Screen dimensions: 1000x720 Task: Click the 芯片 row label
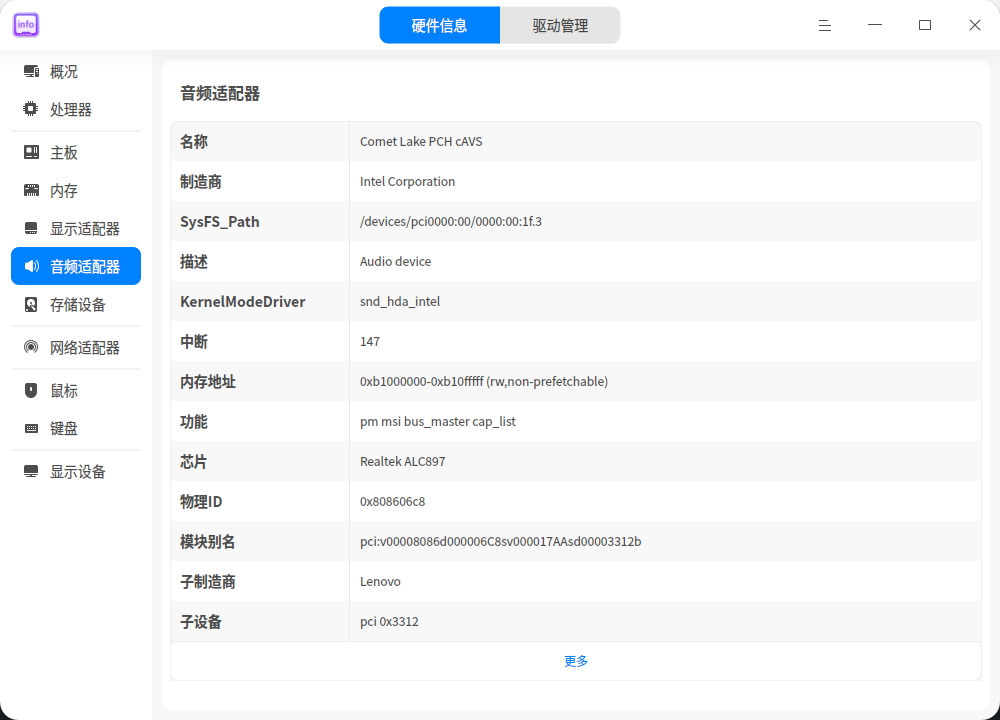coord(194,462)
